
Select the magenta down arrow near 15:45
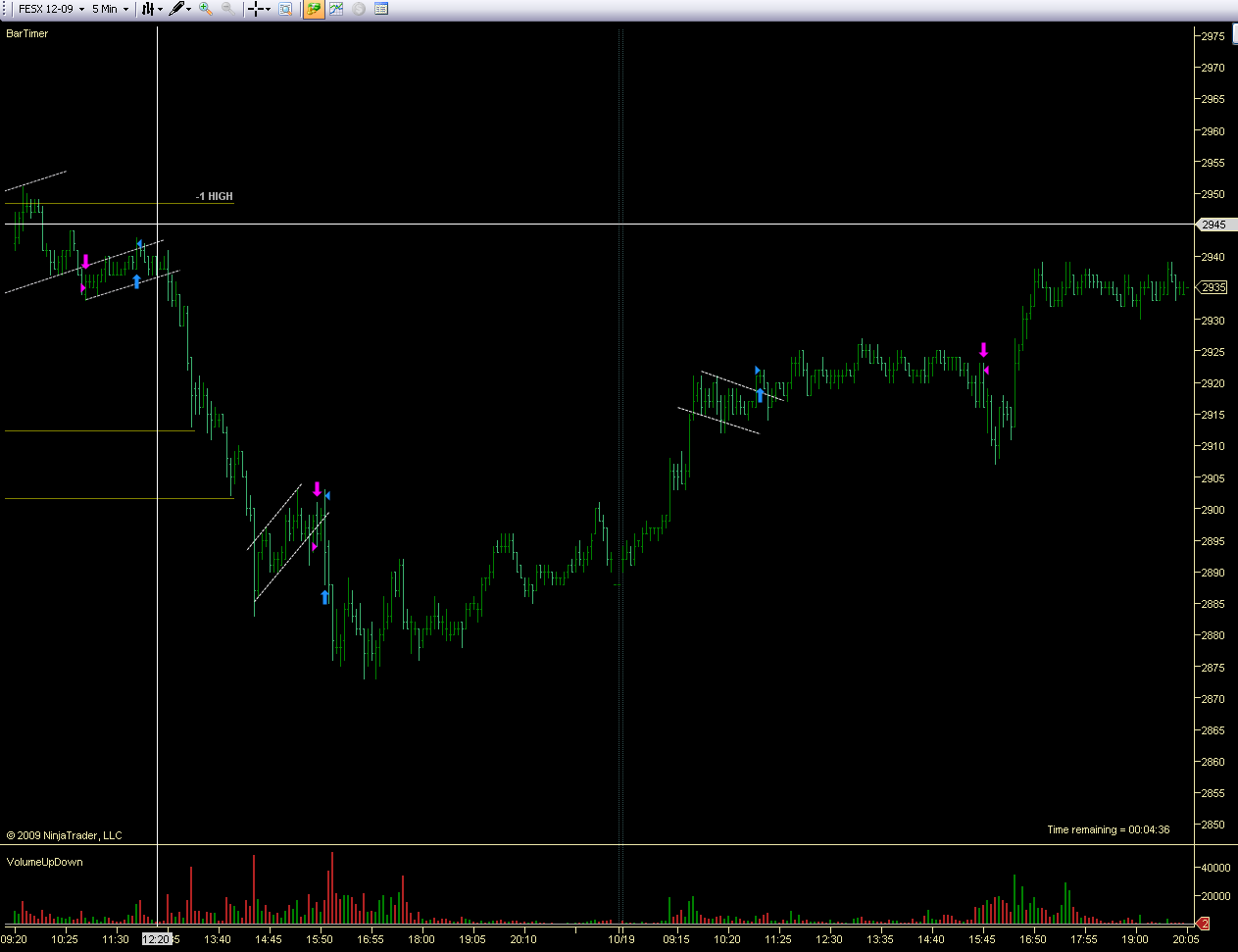(983, 350)
